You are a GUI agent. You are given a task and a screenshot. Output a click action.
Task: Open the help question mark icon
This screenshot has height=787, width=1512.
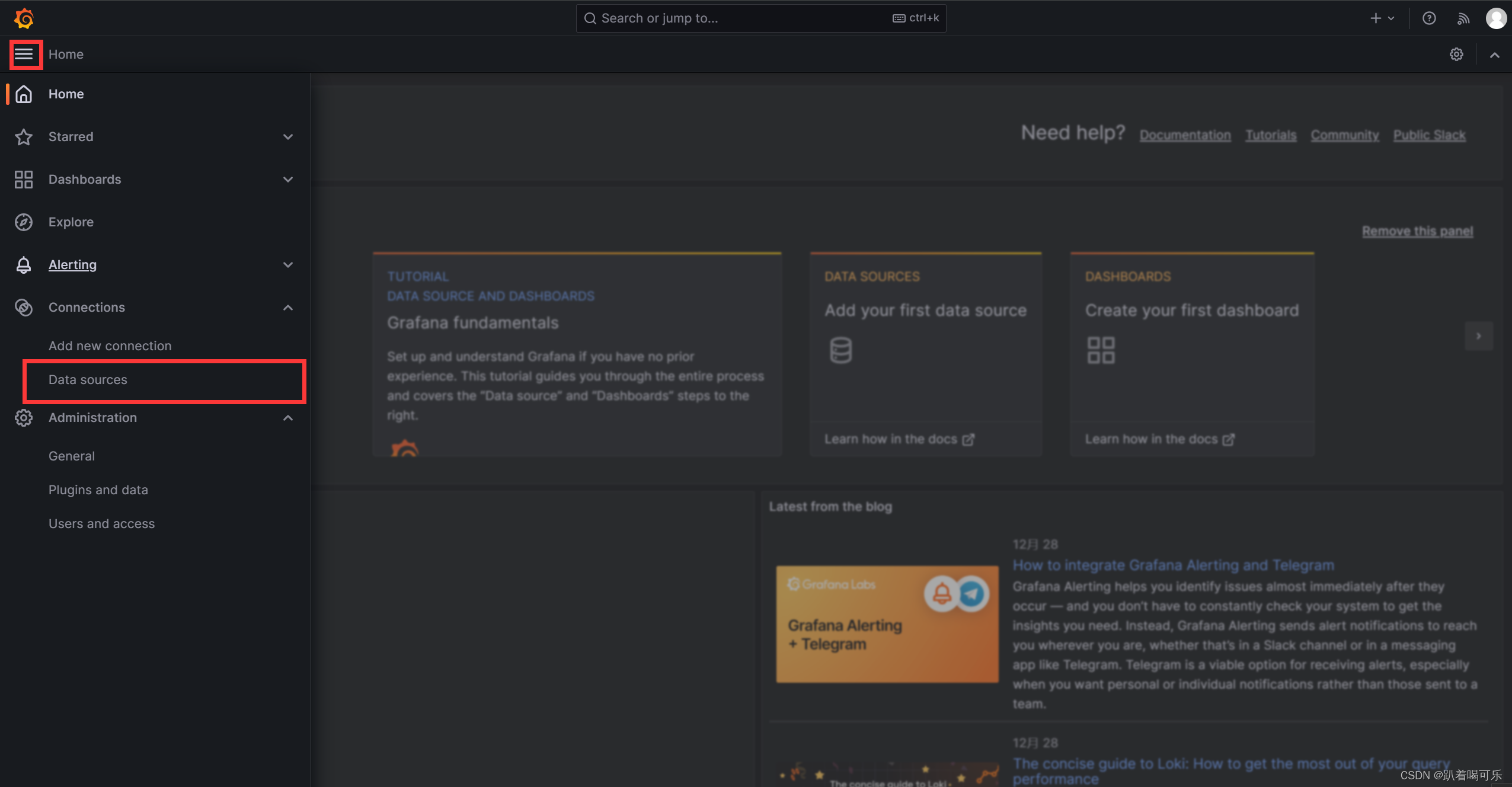tap(1429, 18)
